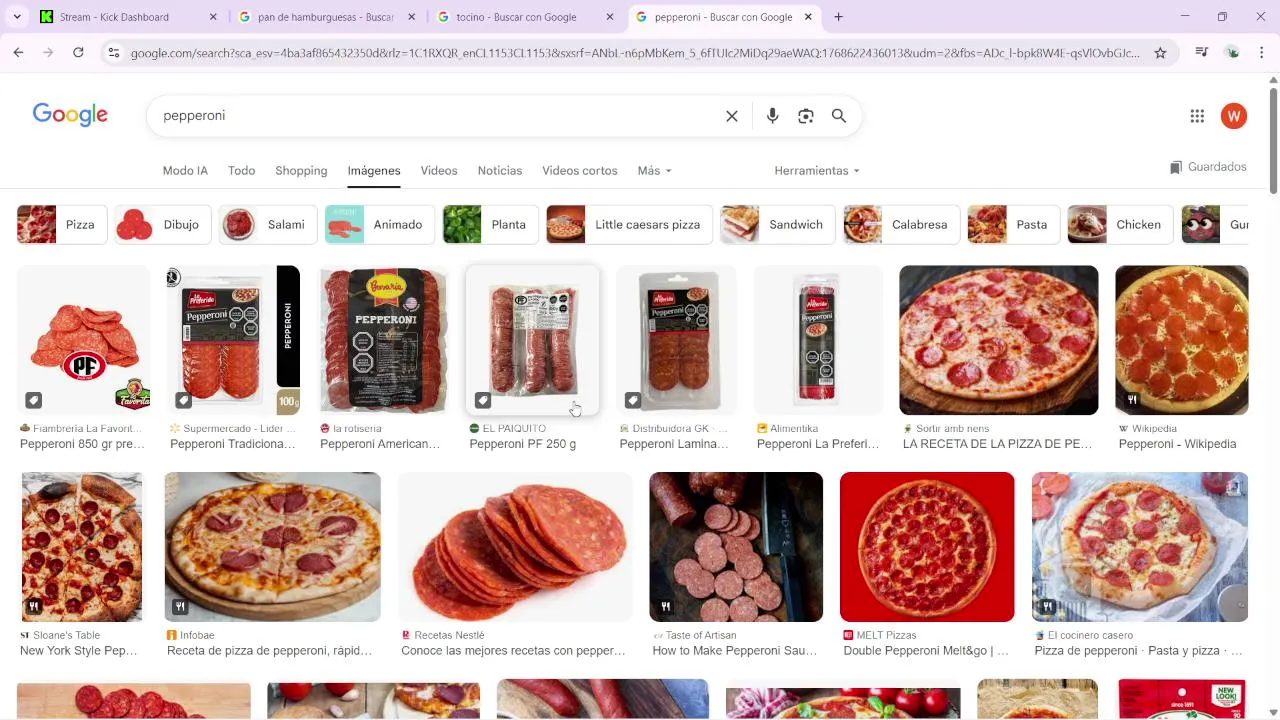Start a voice search with microphone icon
The height and width of the screenshot is (720, 1280).
pos(772,116)
